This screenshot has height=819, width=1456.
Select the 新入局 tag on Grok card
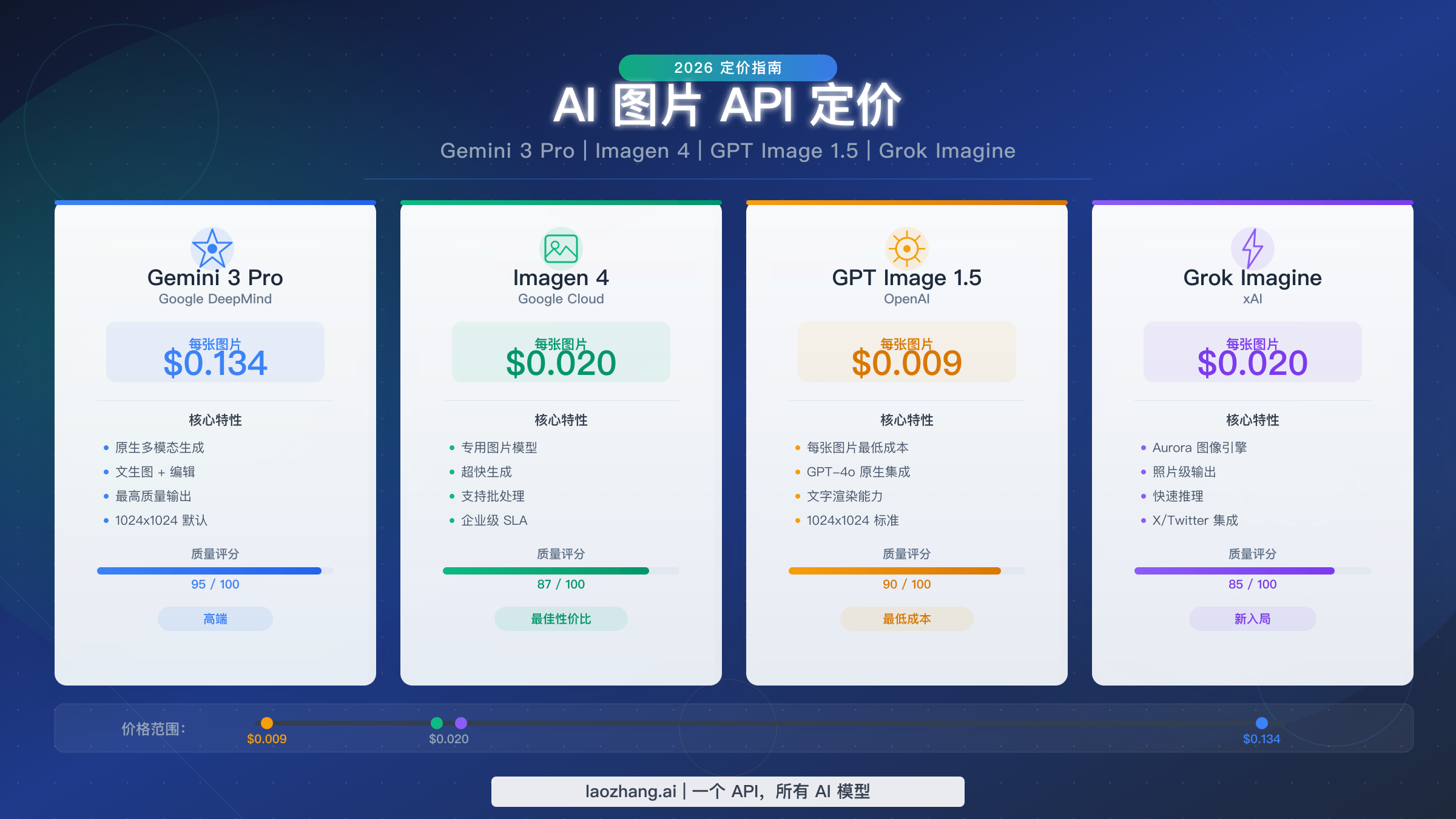(1251, 619)
